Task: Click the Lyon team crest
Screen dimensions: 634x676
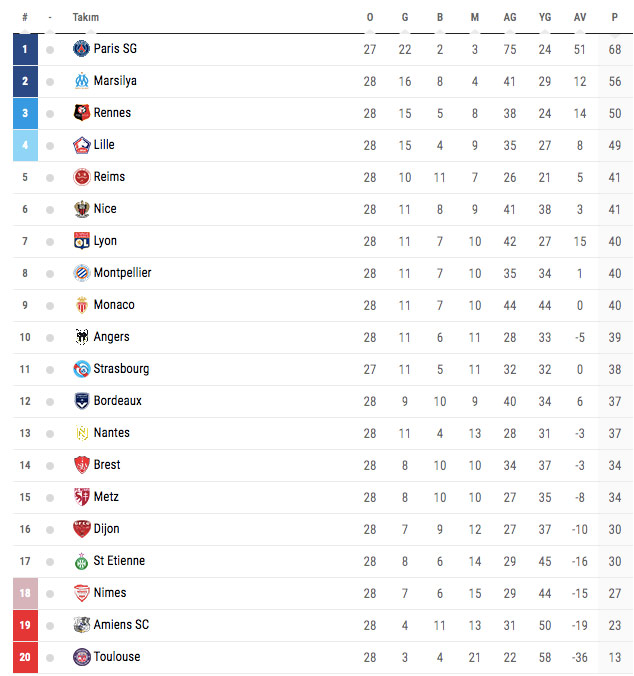Action: (x=82, y=241)
